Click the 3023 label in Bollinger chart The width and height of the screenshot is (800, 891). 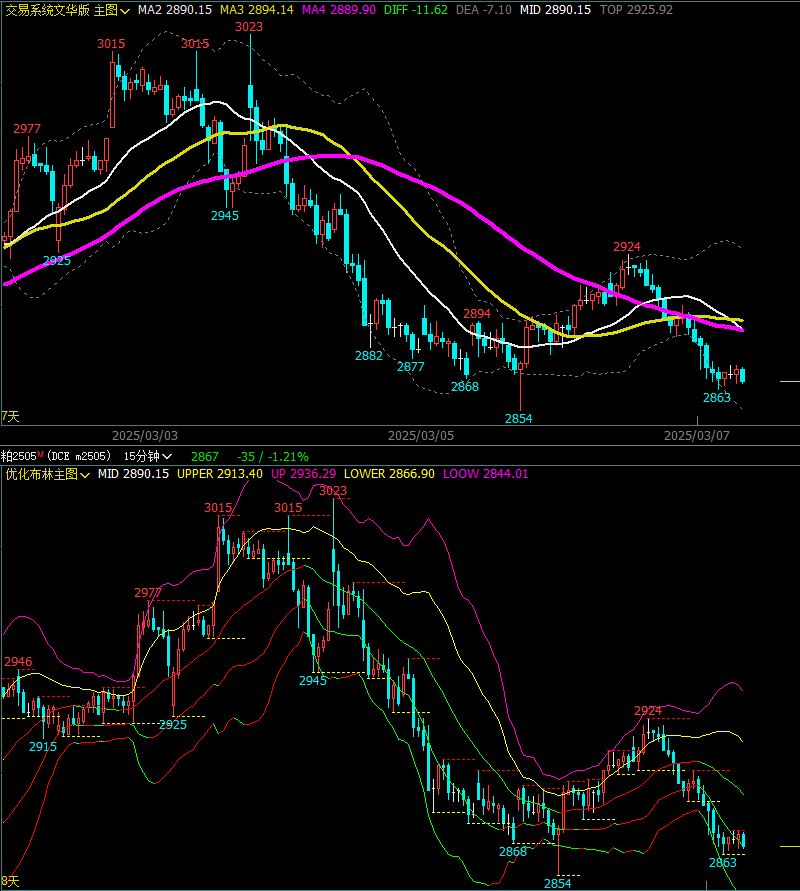pyautogui.click(x=332, y=490)
